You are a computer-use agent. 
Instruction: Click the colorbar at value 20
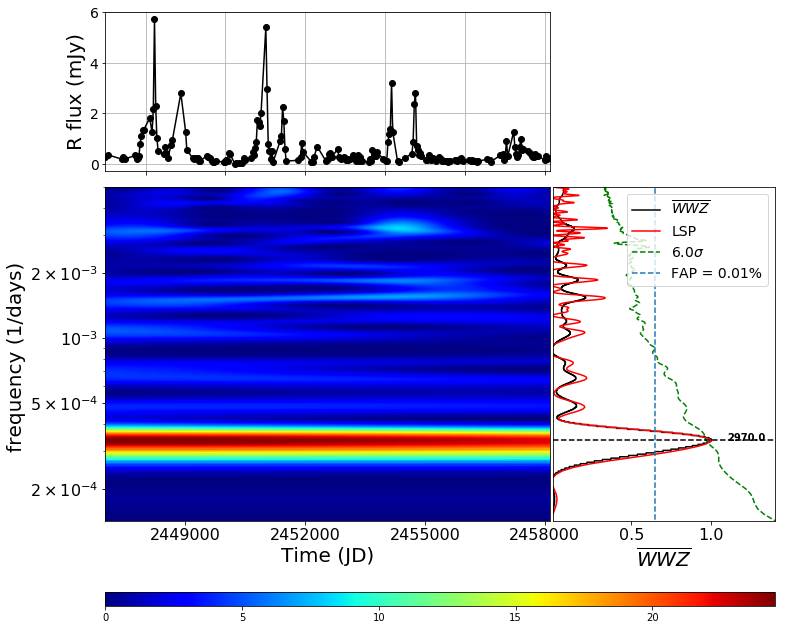click(652, 599)
